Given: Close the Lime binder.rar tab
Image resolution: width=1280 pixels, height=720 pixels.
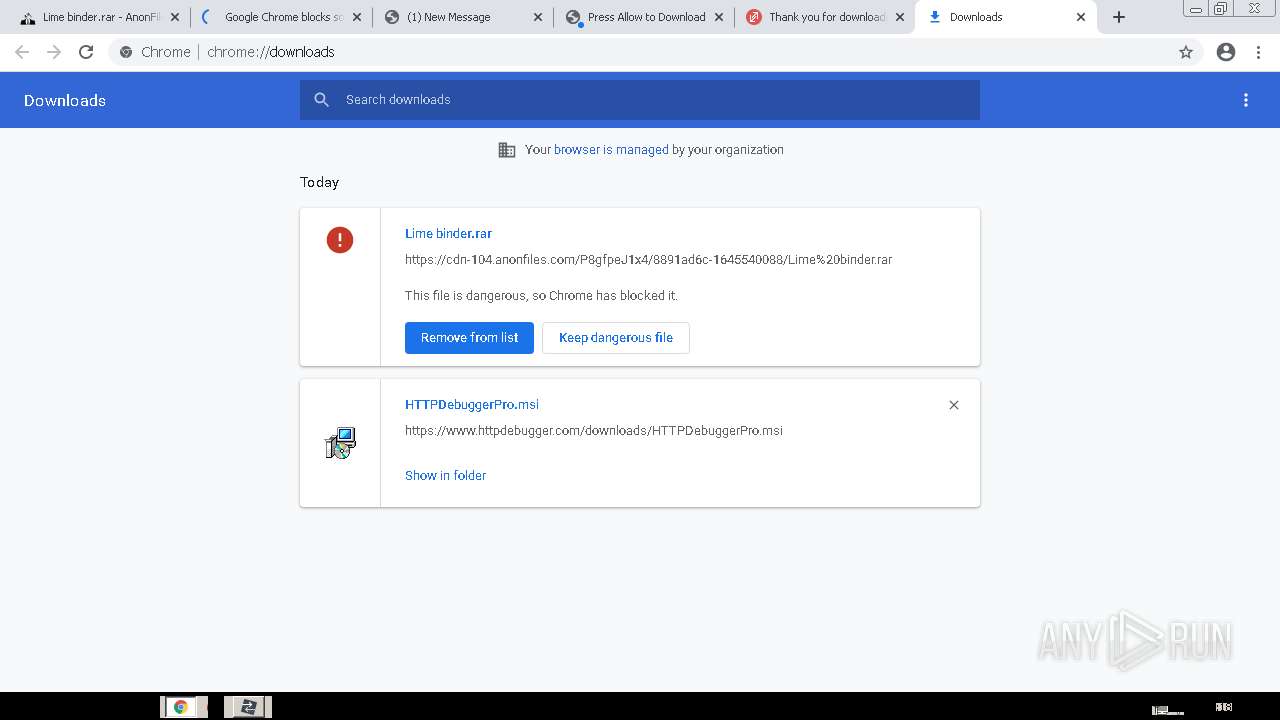Looking at the screenshot, I should [x=175, y=17].
